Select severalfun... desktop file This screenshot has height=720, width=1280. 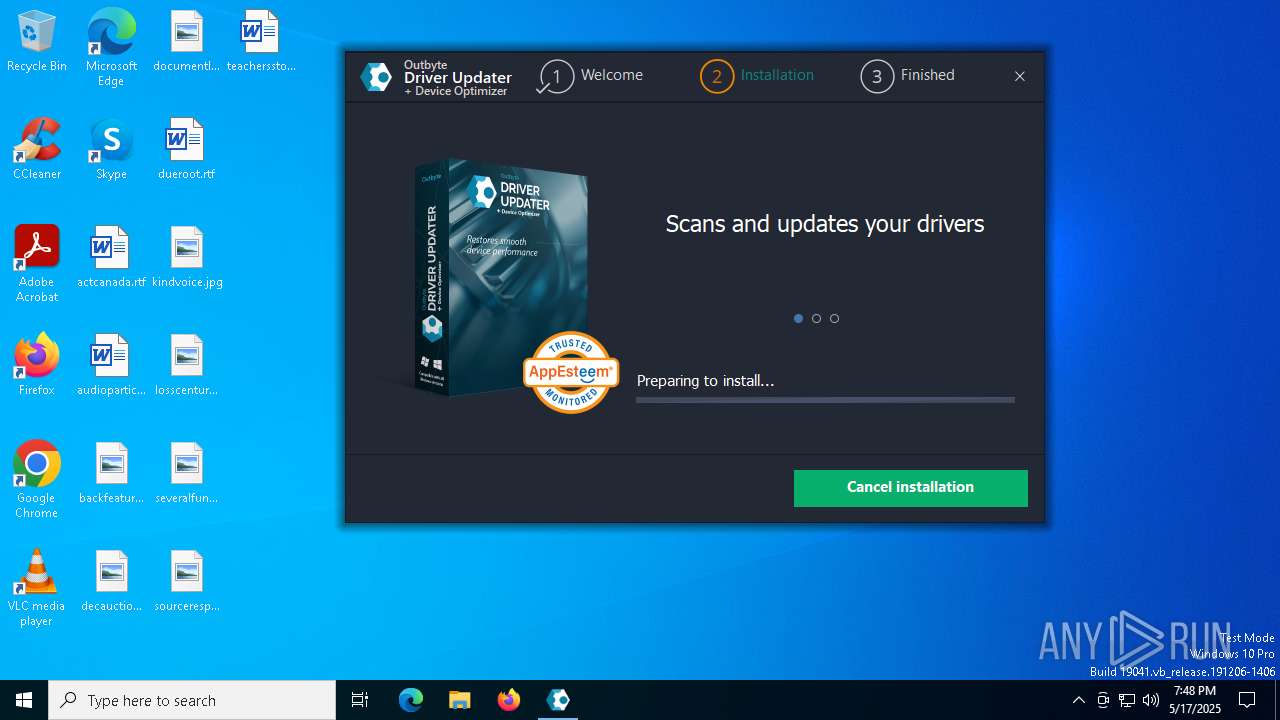coord(186,474)
